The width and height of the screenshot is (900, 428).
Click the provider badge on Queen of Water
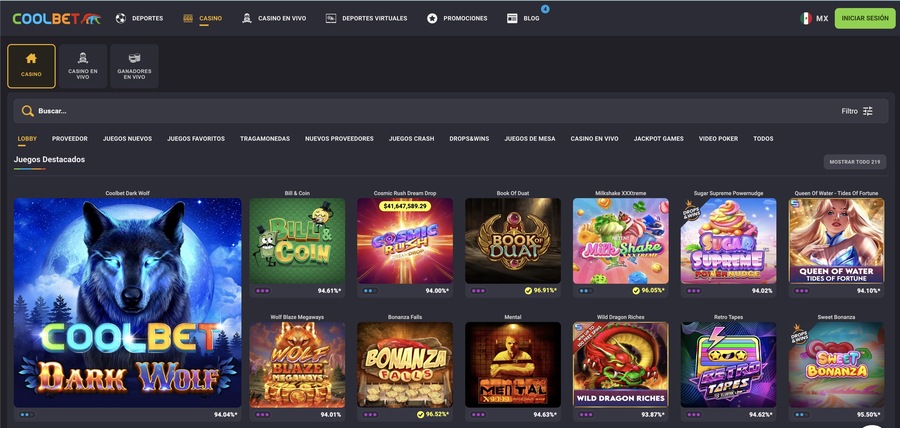pos(795,204)
